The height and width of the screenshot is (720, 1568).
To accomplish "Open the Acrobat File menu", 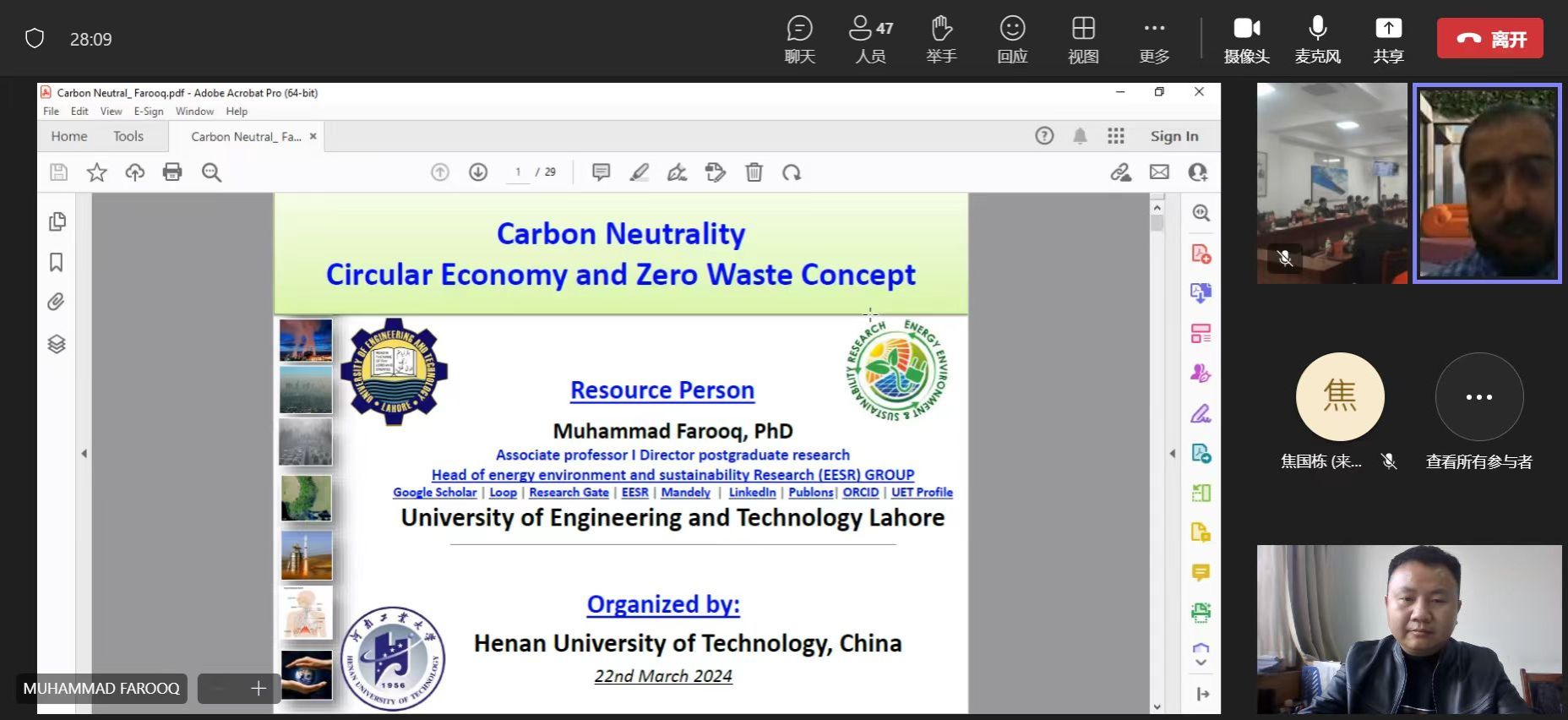I will [x=51, y=112].
